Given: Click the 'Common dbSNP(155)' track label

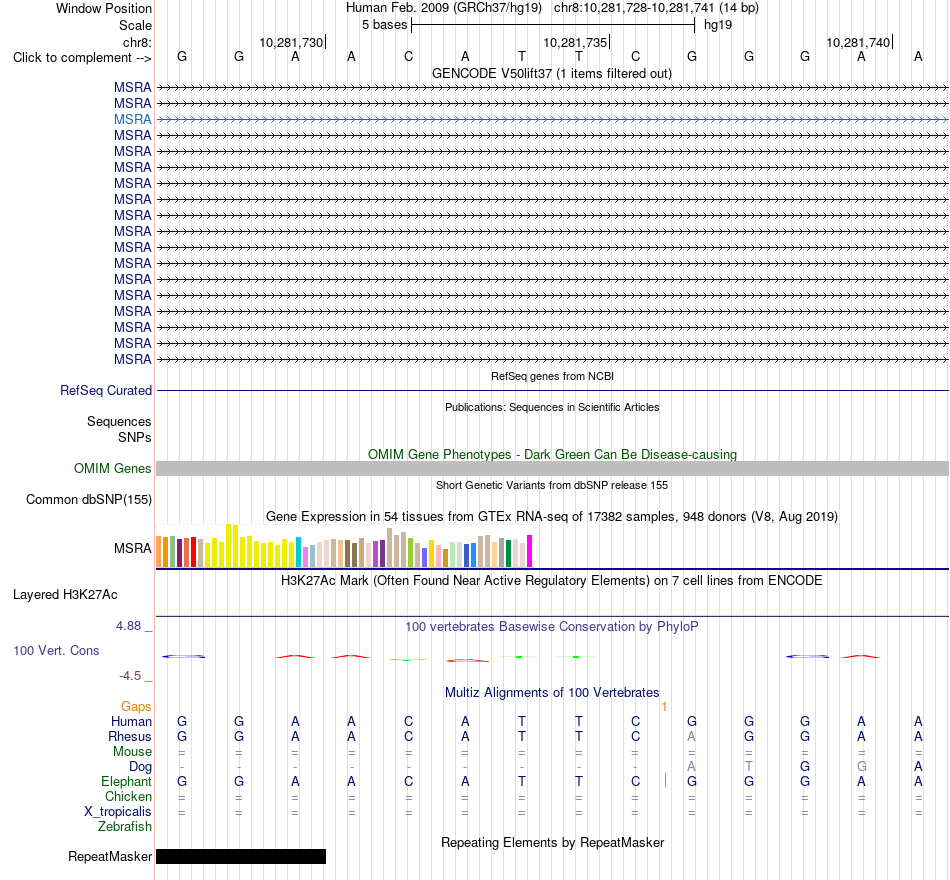Looking at the screenshot, I should point(89,499).
